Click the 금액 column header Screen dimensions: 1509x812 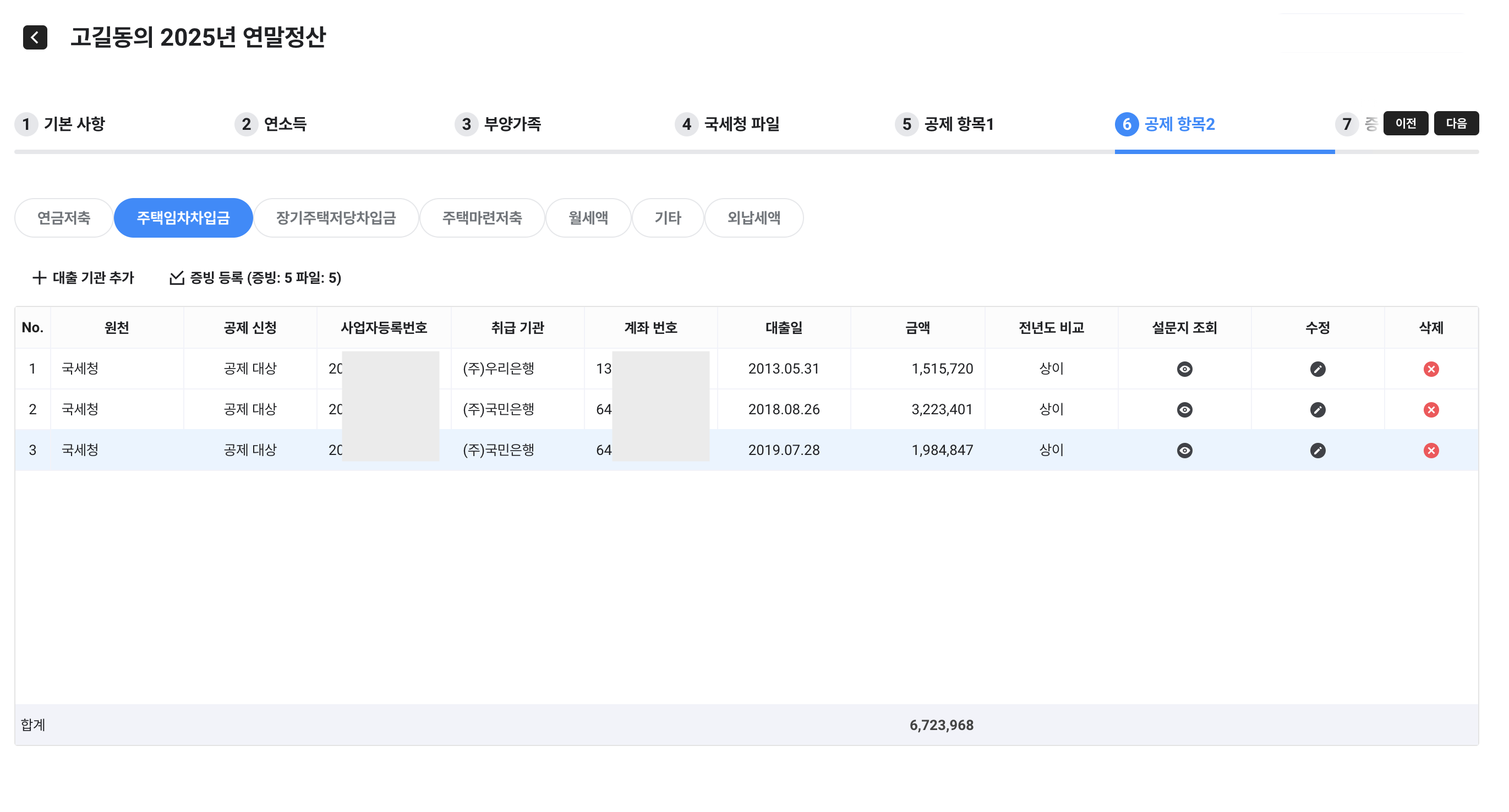tap(917, 328)
